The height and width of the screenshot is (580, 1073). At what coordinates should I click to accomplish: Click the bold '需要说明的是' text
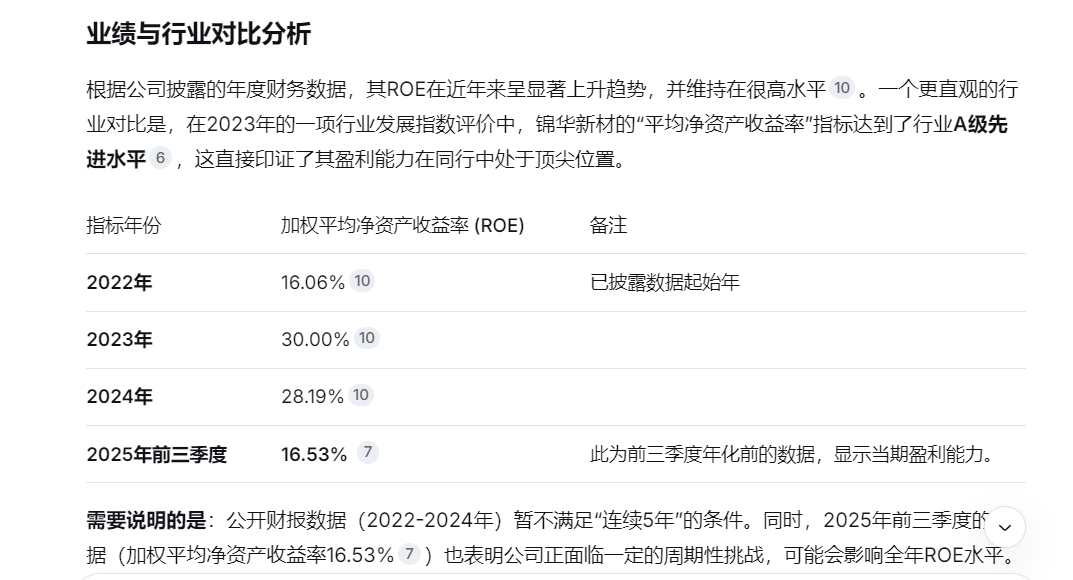coord(146,520)
